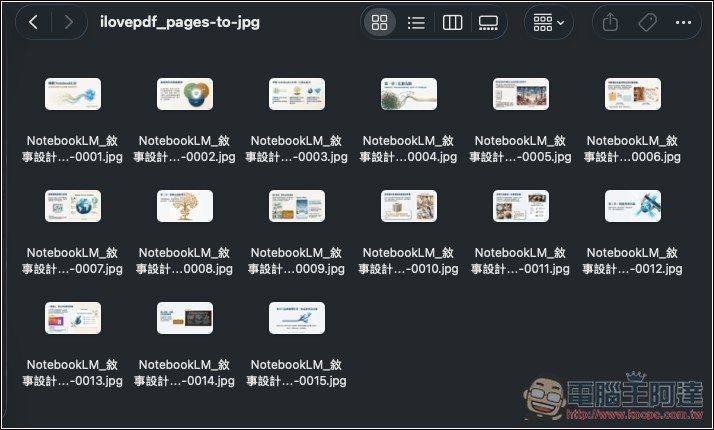Go back to the previous folder
Image resolution: width=714 pixels, height=430 pixels.
pyautogui.click(x=33, y=22)
